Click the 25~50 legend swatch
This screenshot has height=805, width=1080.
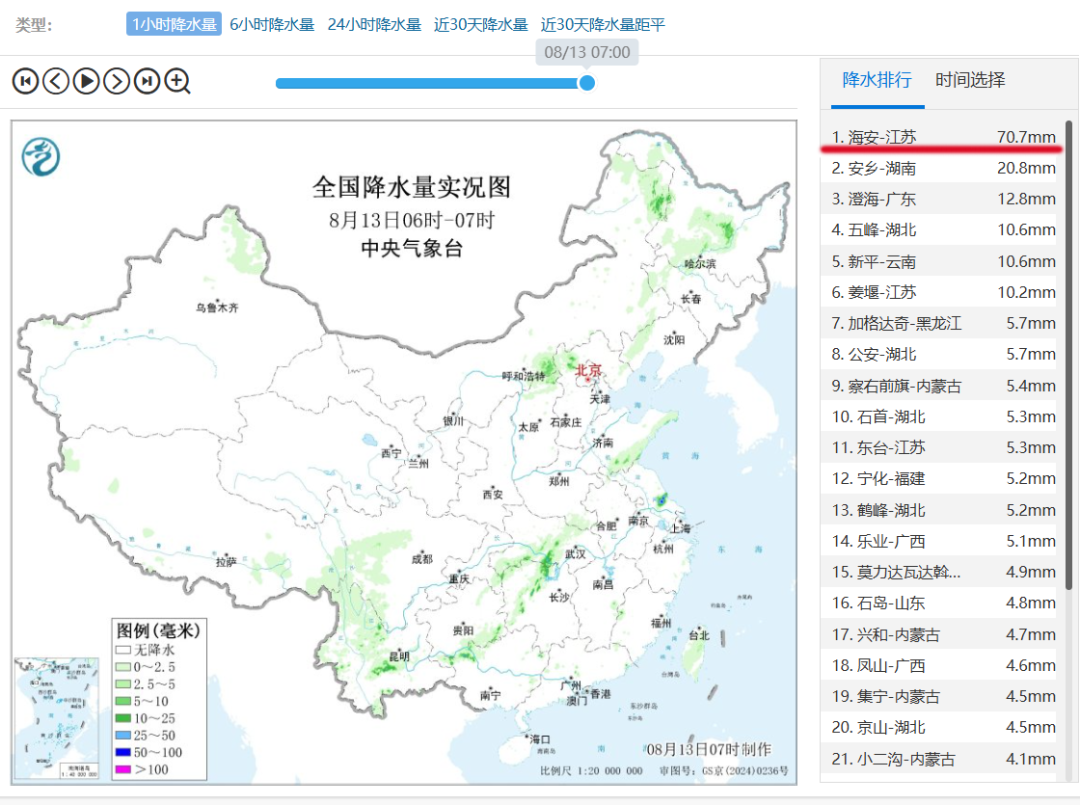click(x=123, y=735)
